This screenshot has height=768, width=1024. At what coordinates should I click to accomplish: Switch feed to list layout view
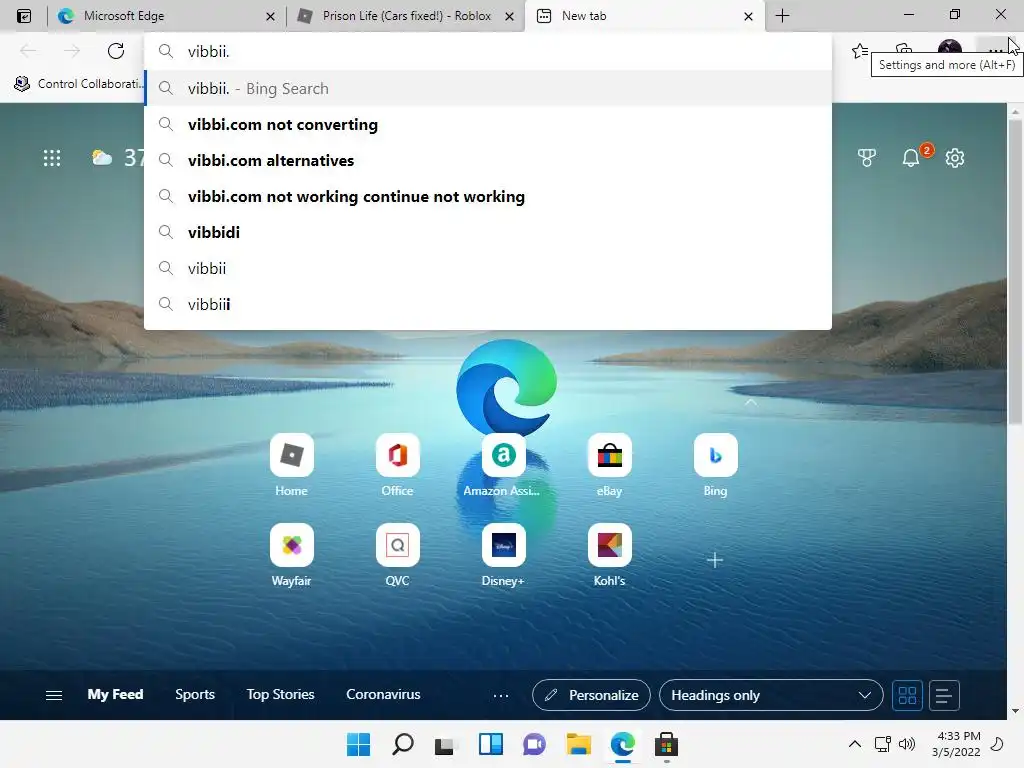click(x=943, y=695)
